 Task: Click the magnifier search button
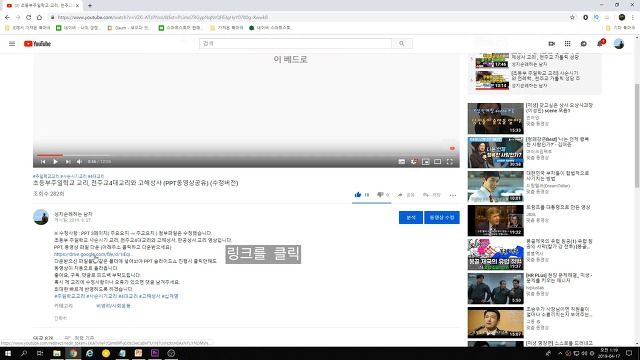pyautogui.click(x=402, y=43)
